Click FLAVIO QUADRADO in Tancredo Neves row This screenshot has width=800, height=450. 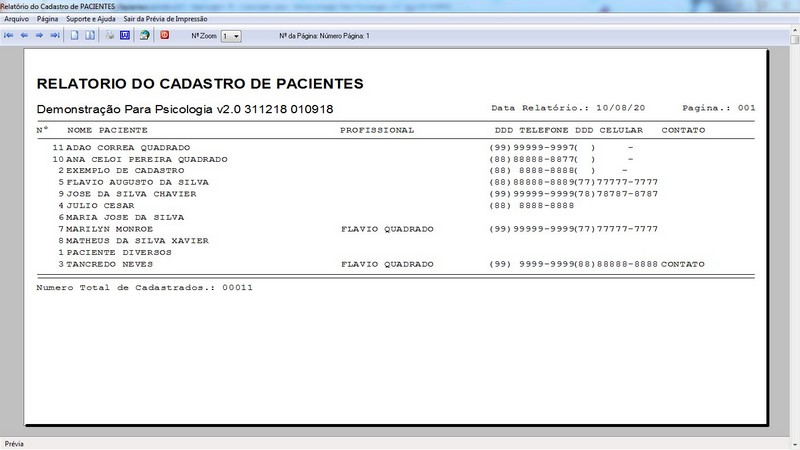(x=387, y=264)
